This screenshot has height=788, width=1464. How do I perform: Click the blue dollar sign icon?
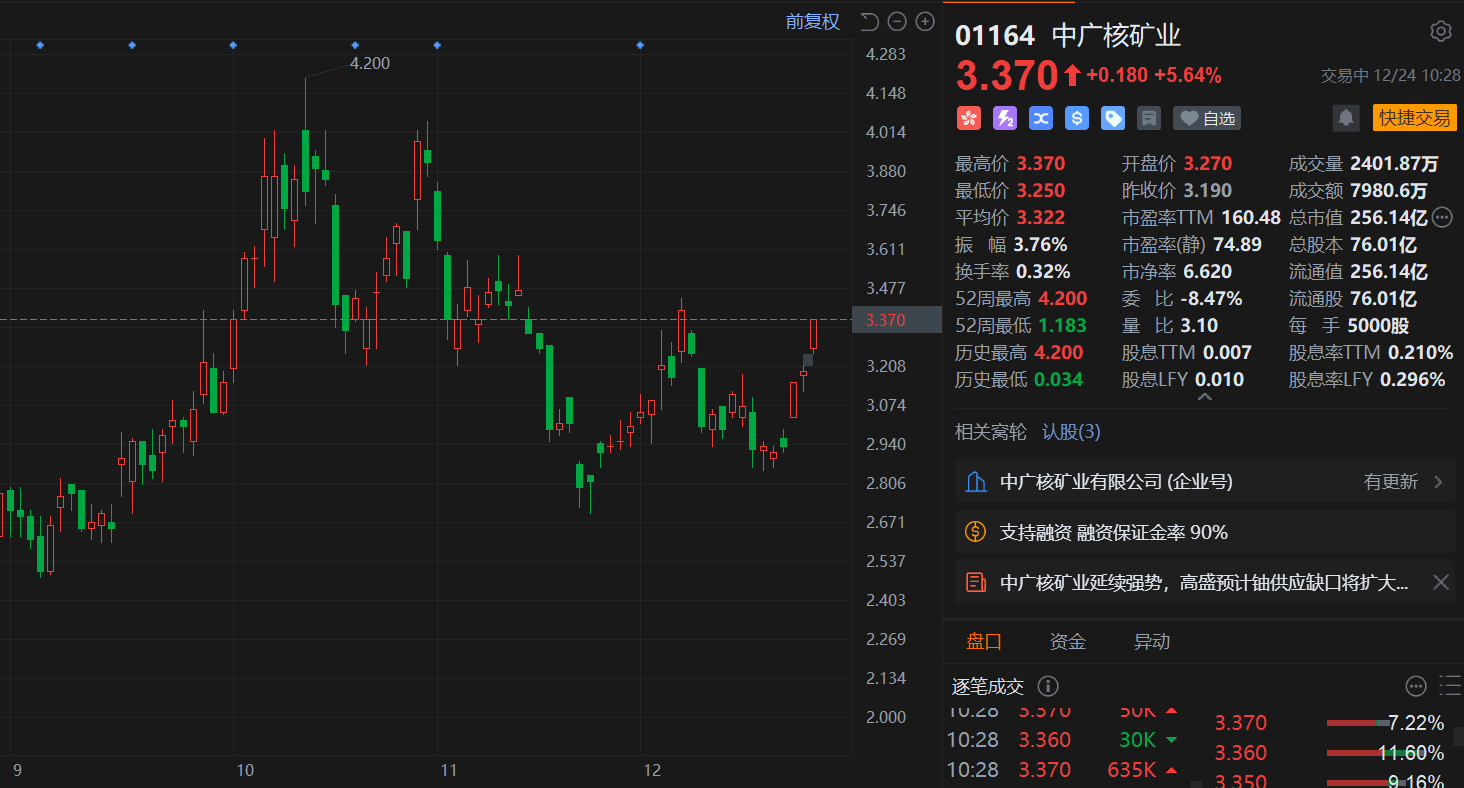click(1077, 118)
